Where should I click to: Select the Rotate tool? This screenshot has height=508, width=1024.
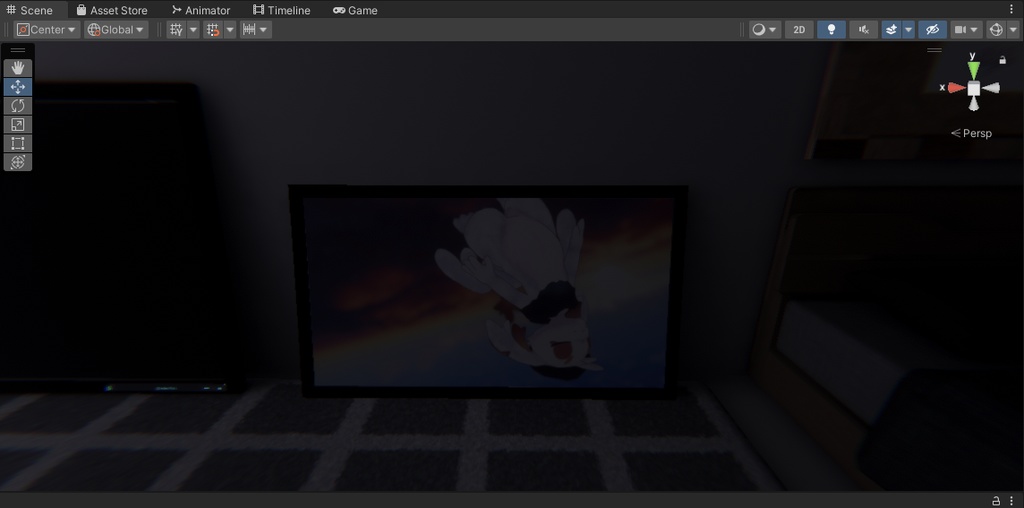pos(18,106)
